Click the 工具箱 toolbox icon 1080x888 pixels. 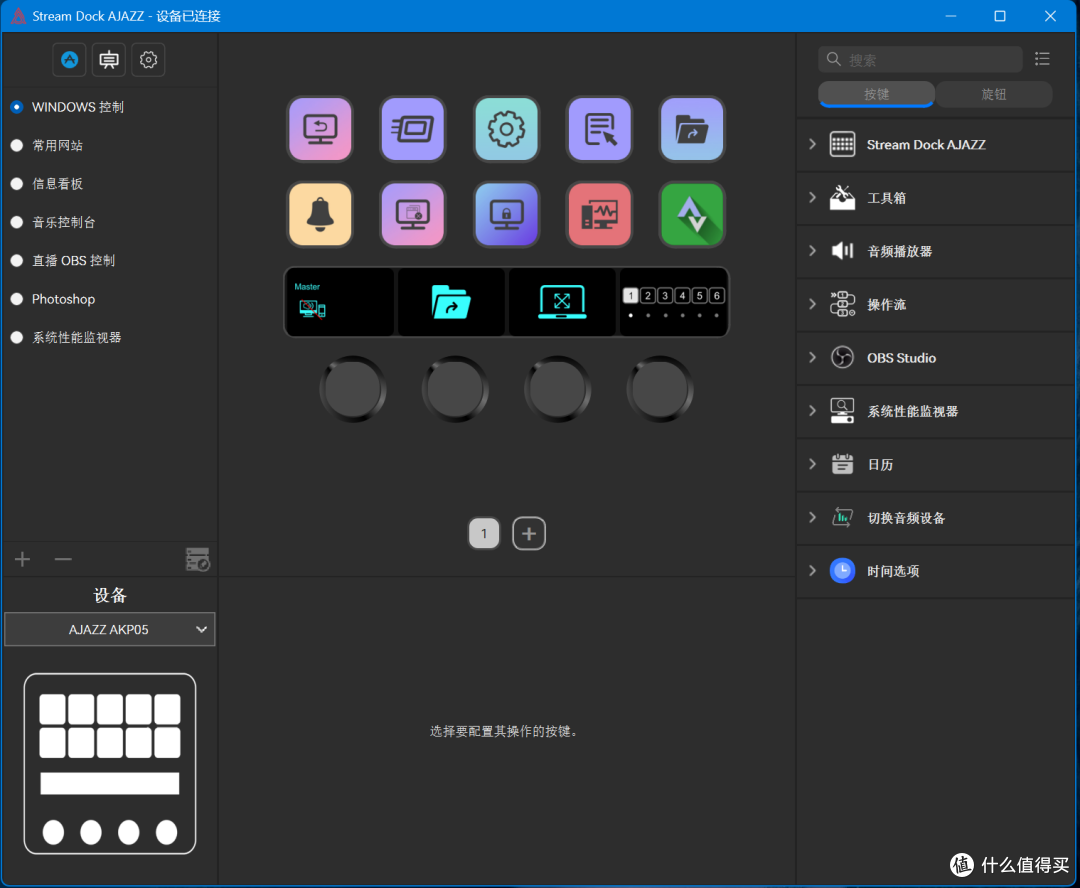click(842, 198)
